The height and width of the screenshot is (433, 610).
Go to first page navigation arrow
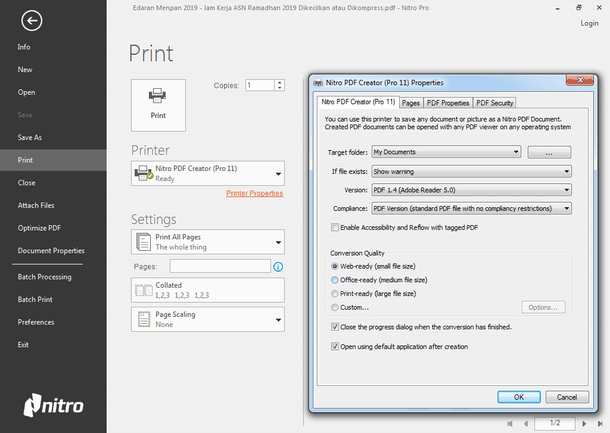[510, 424]
